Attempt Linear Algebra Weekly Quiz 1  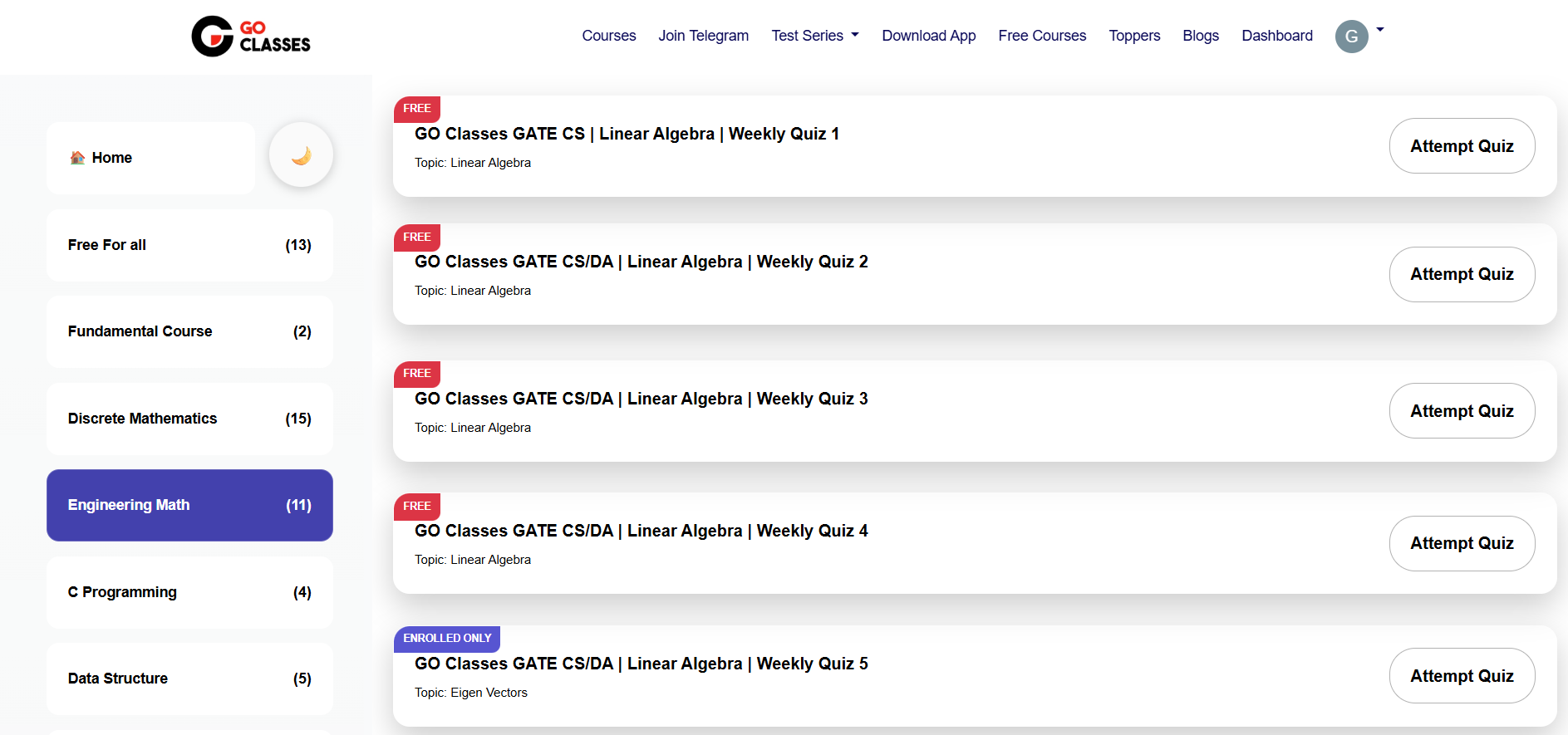(x=1462, y=146)
